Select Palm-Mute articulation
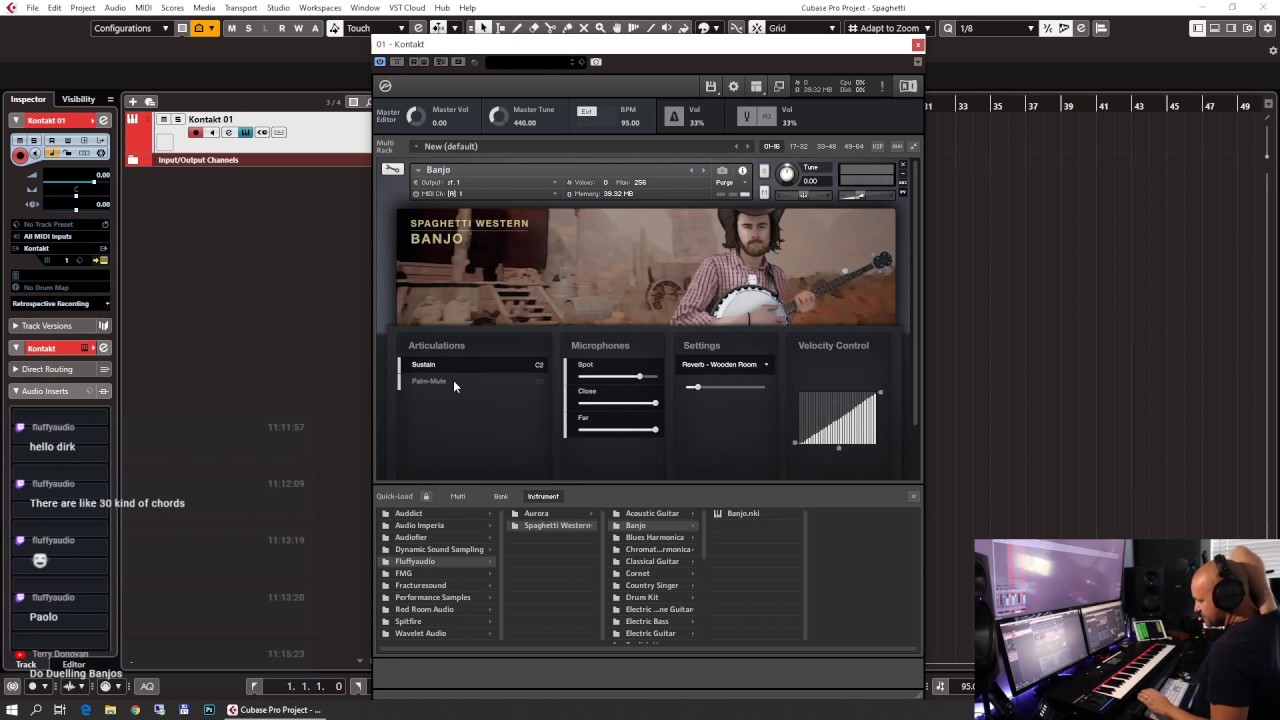The width and height of the screenshot is (1280, 720). (x=472, y=381)
